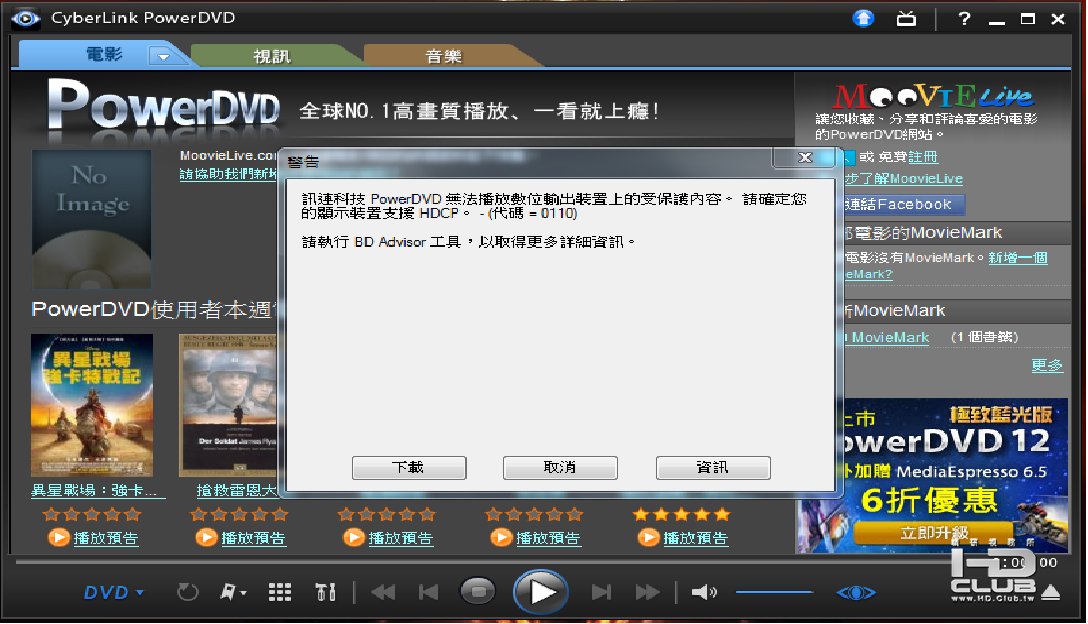Screen dimensions: 1088x624
Task: Switch to the 電影 tab
Action: pyautogui.click(x=104, y=55)
